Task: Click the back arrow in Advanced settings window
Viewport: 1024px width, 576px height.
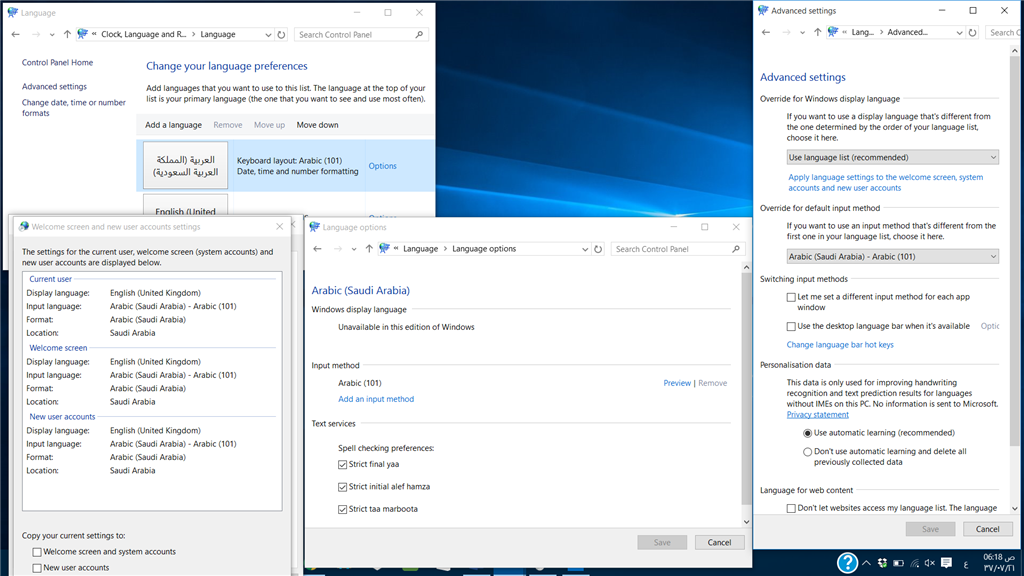Action: point(766,32)
